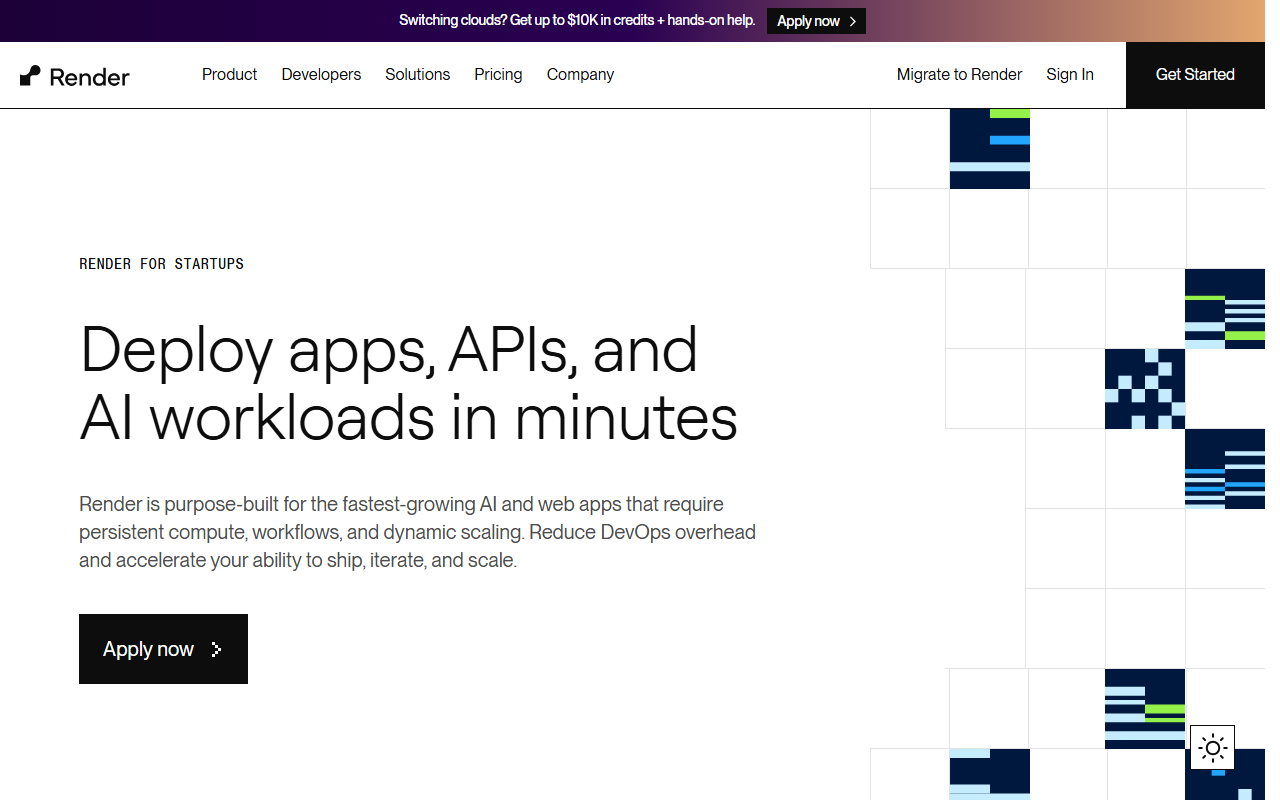The height and width of the screenshot is (800, 1280).
Task: Click the Get Started button
Action: point(1195,75)
